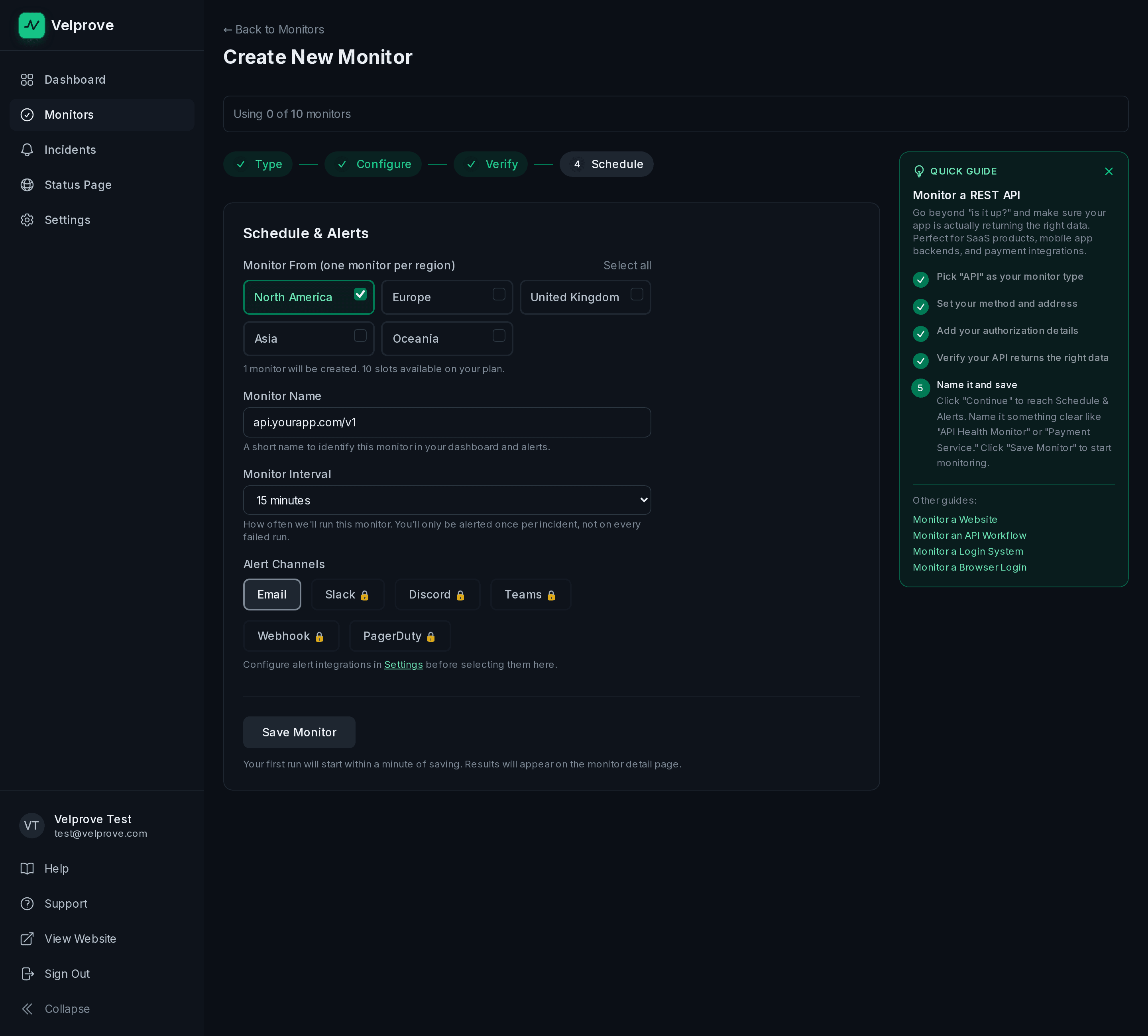Click the Teams lock icon

(551, 595)
